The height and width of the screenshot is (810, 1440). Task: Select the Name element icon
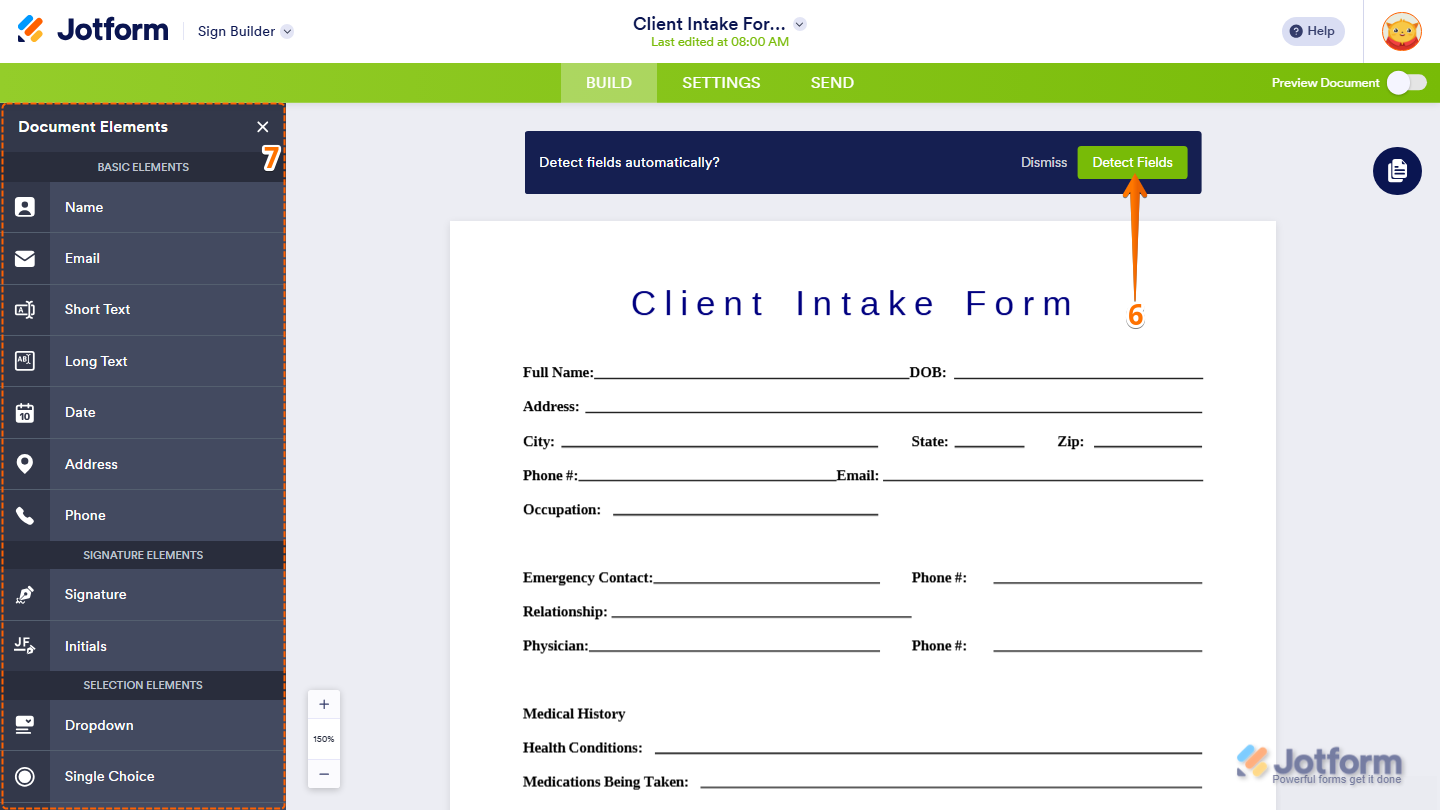coord(25,207)
